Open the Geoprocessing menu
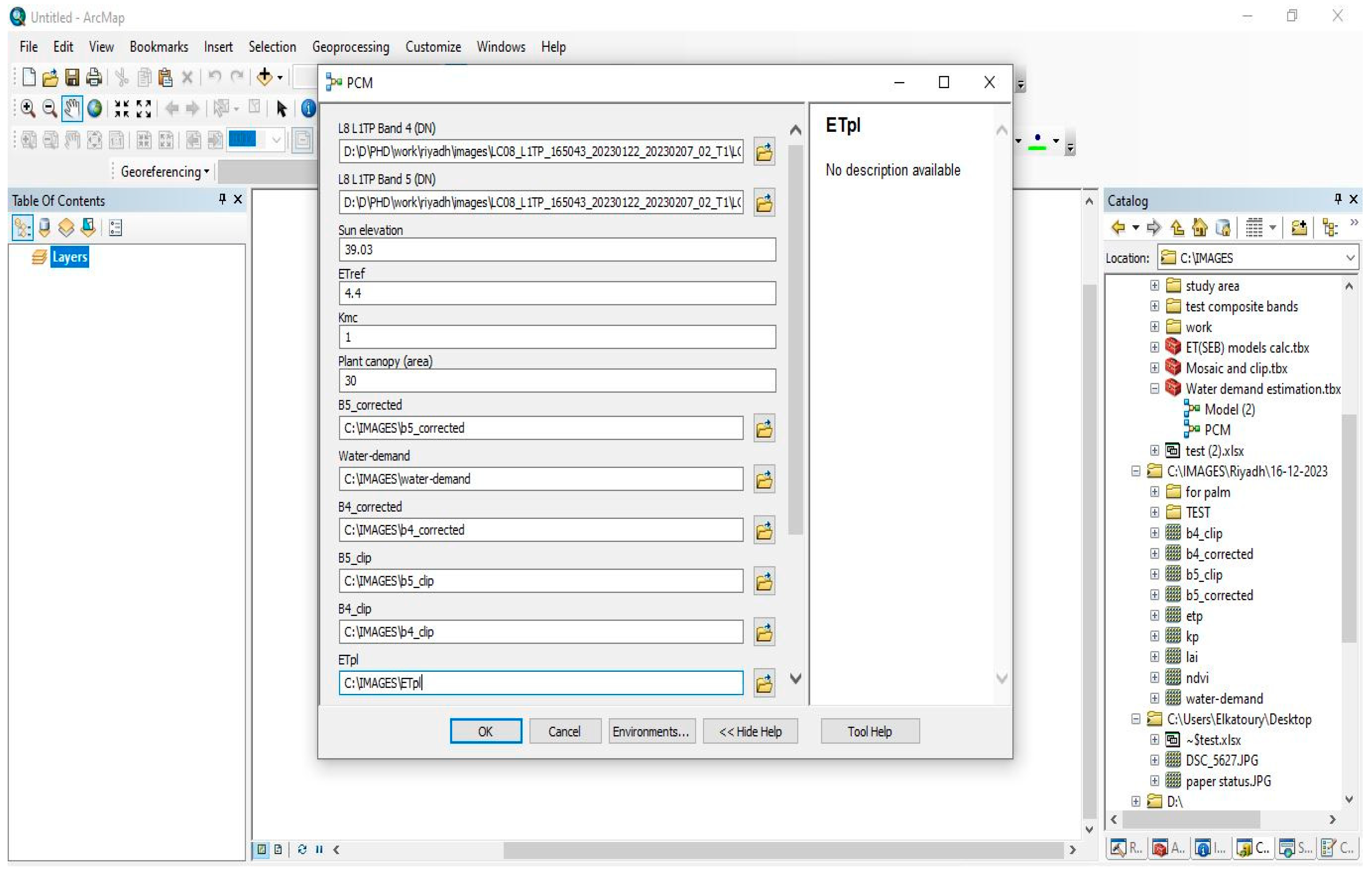Viewport: 1372px width, 875px height. coord(350,47)
